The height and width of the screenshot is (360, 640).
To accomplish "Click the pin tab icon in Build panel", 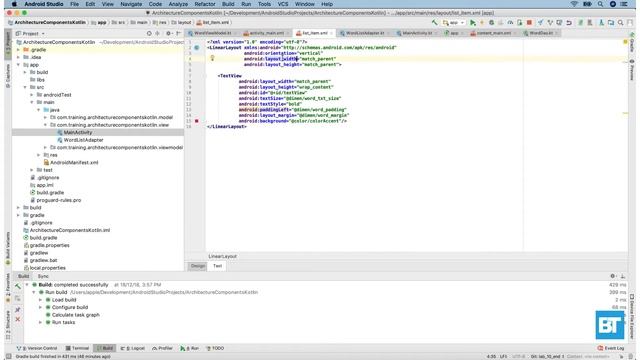I will [18, 310].
